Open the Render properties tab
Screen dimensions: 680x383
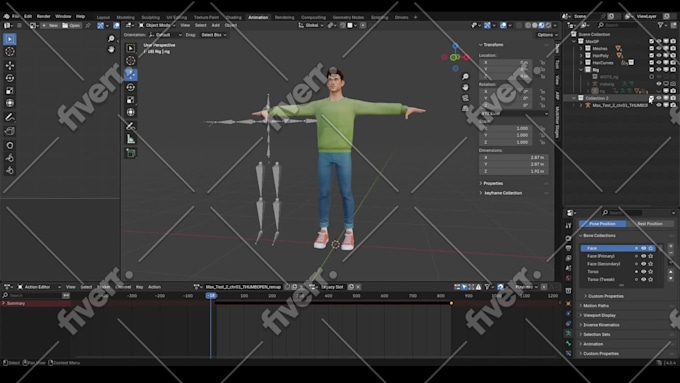[569, 238]
